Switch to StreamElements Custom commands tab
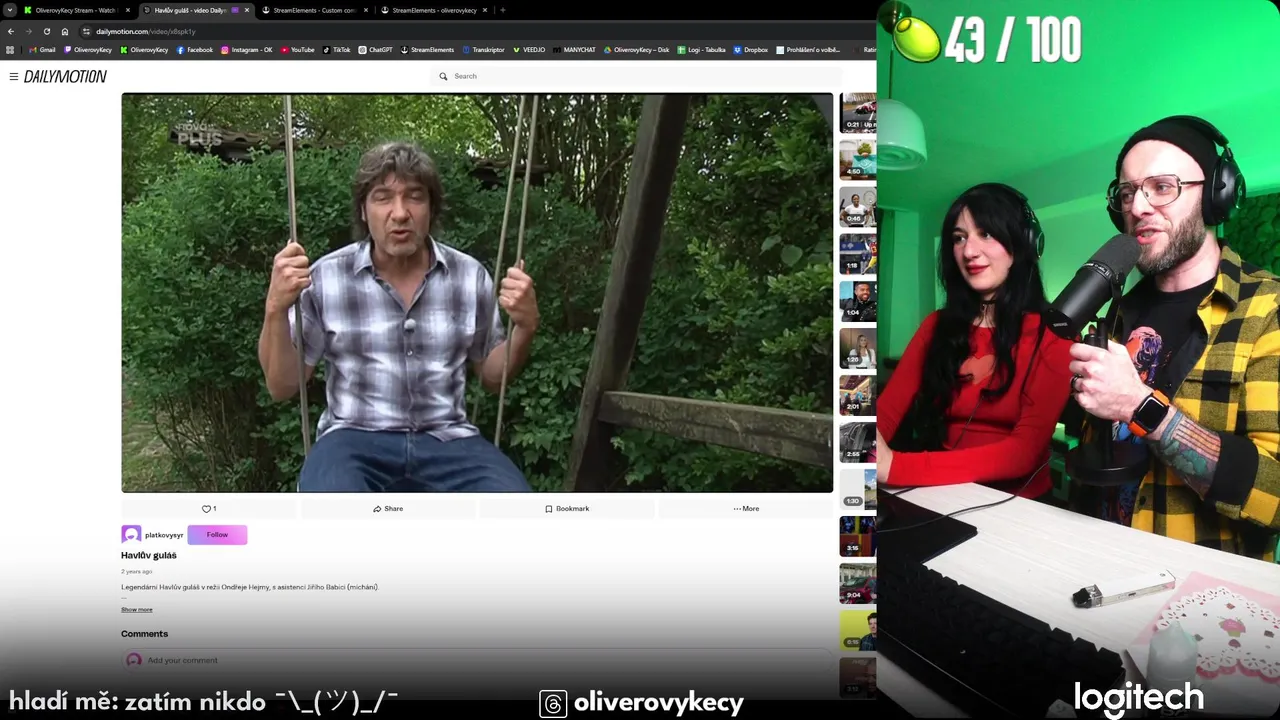Viewport: 1280px width, 720px height. [x=315, y=10]
